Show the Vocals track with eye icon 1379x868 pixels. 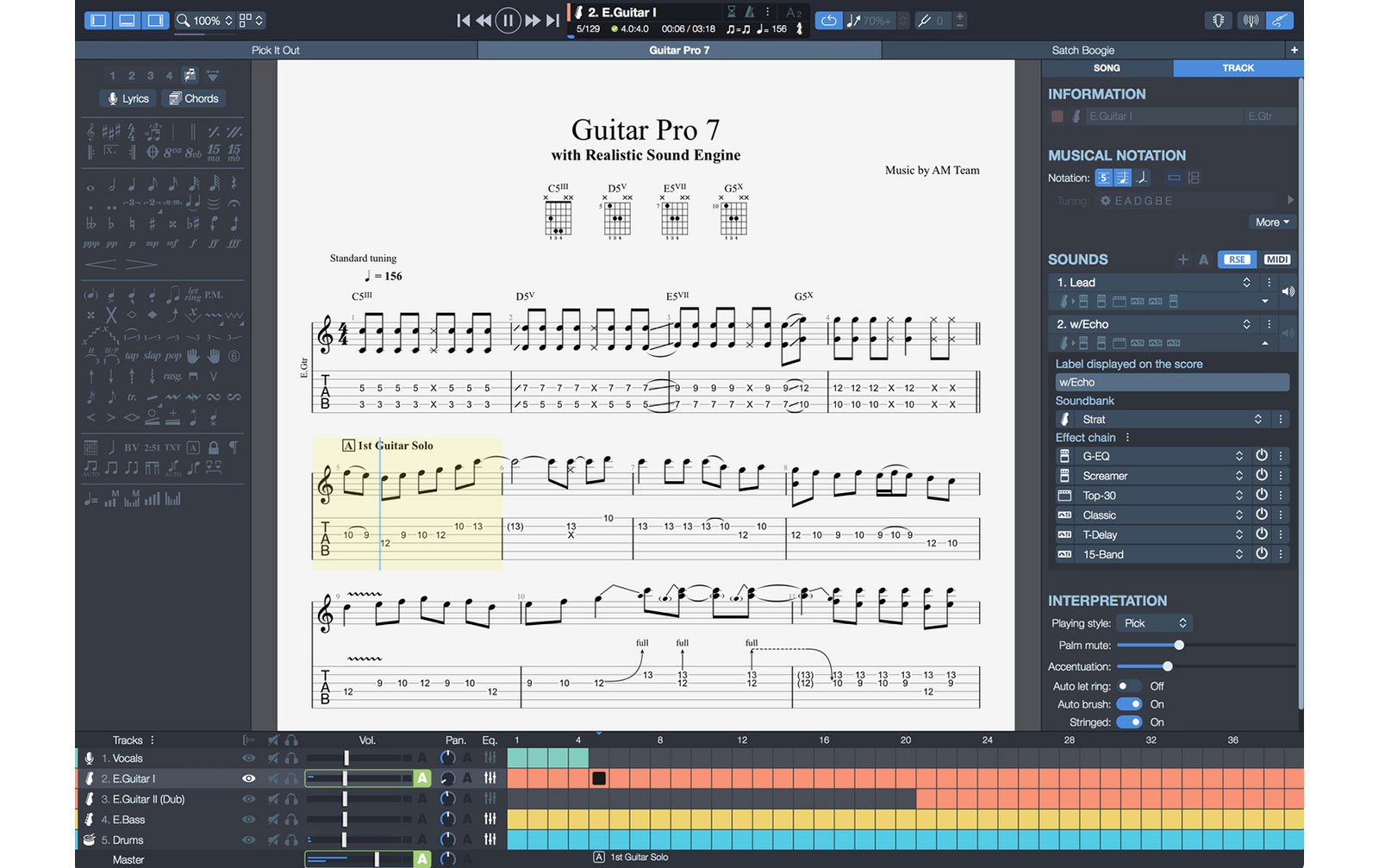[248, 759]
